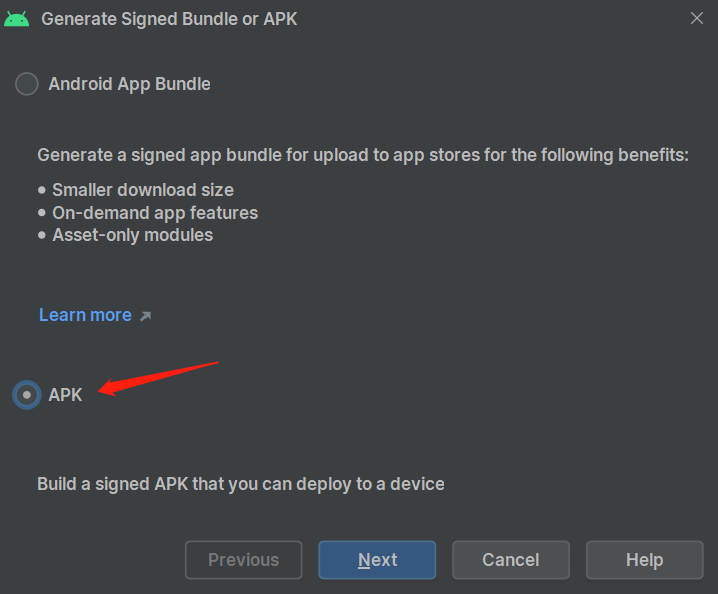Image resolution: width=718 pixels, height=594 pixels.
Task: Click the "Generate a signed app bundle" description line
Action: coord(363,156)
